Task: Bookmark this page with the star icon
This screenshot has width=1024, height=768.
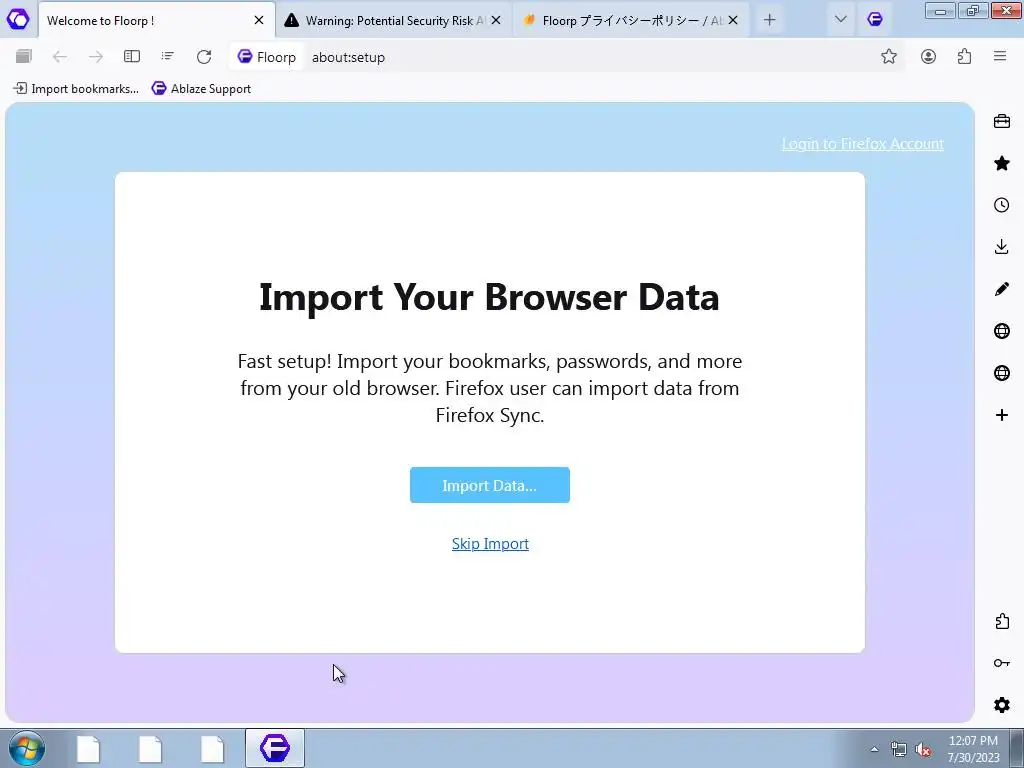Action: coord(889,57)
